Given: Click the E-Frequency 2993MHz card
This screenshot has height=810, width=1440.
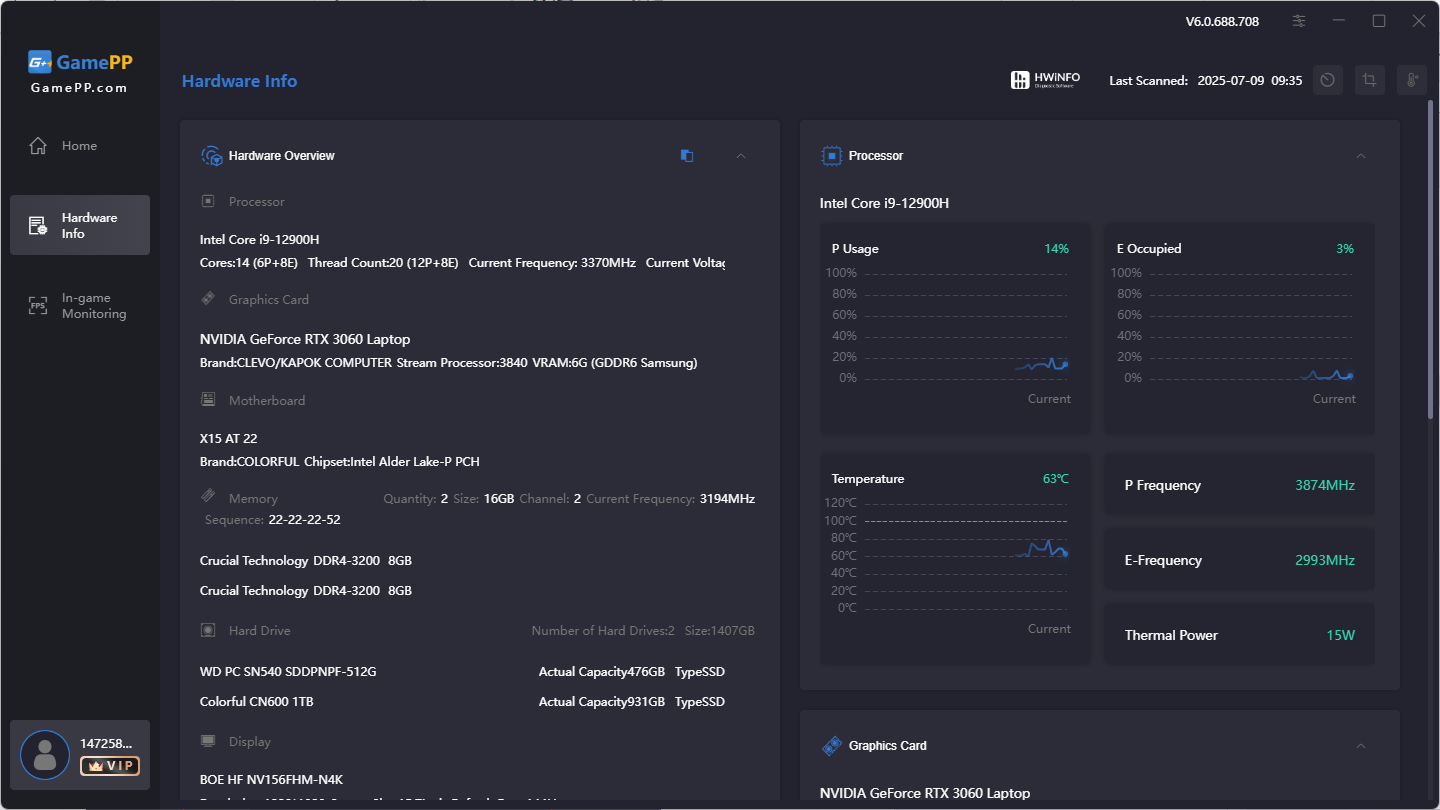Looking at the screenshot, I should point(1239,560).
